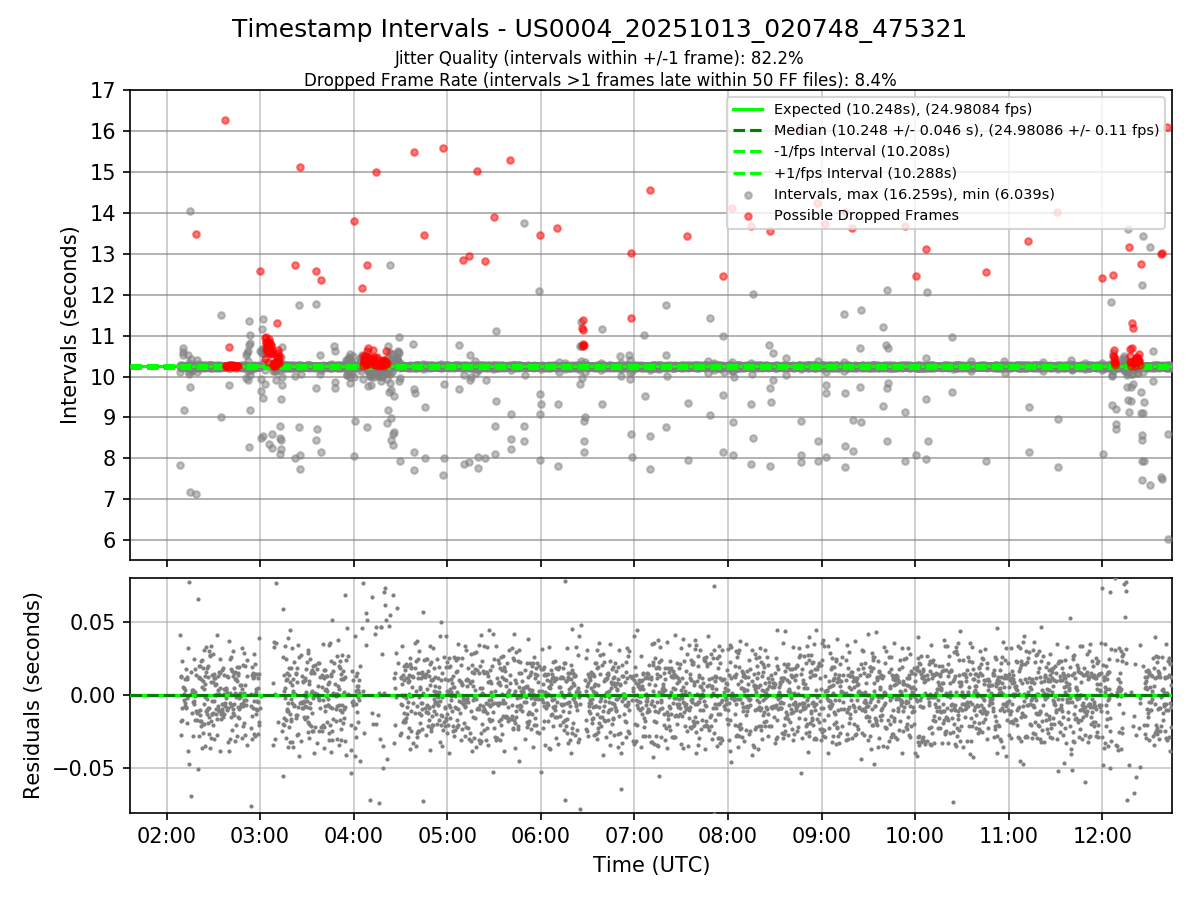The image size is (1200, 900).
Task: Click the gray minimum-interval point at 6 seconds, far right edge of the plot
Action: click(1168, 539)
